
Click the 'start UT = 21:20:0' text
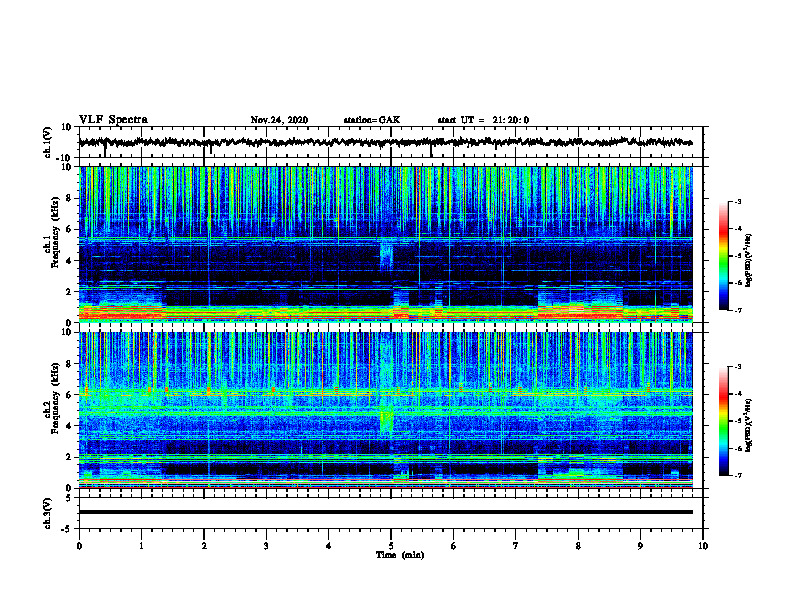pyautogui.click(x=483, y=120)
